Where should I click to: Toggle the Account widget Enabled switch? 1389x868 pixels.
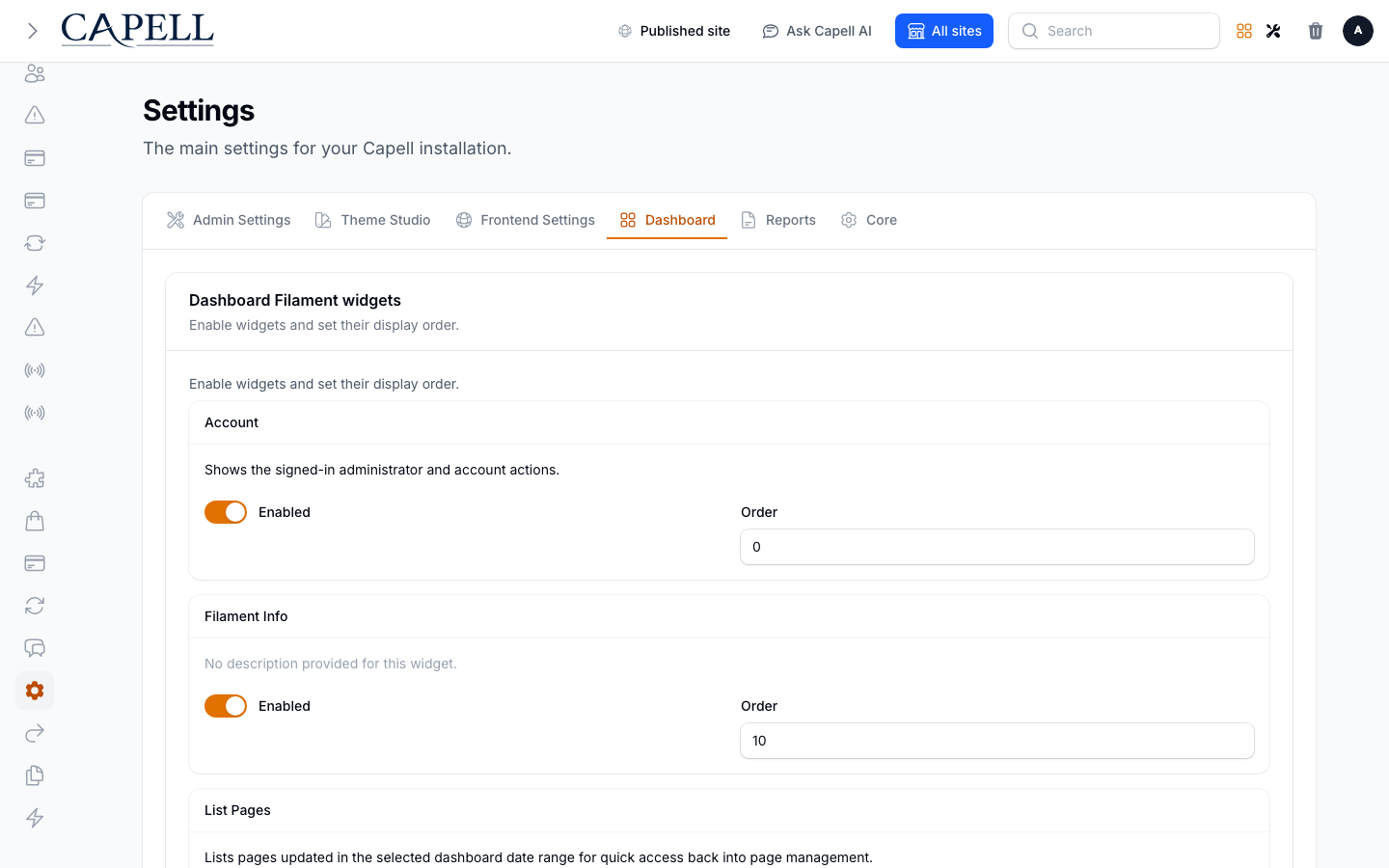[226, 512]
